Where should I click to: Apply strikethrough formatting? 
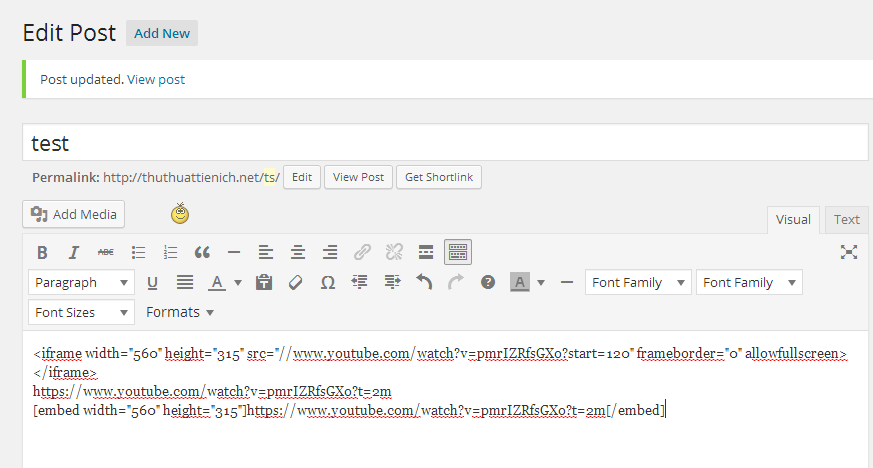(x=106, y=253)
